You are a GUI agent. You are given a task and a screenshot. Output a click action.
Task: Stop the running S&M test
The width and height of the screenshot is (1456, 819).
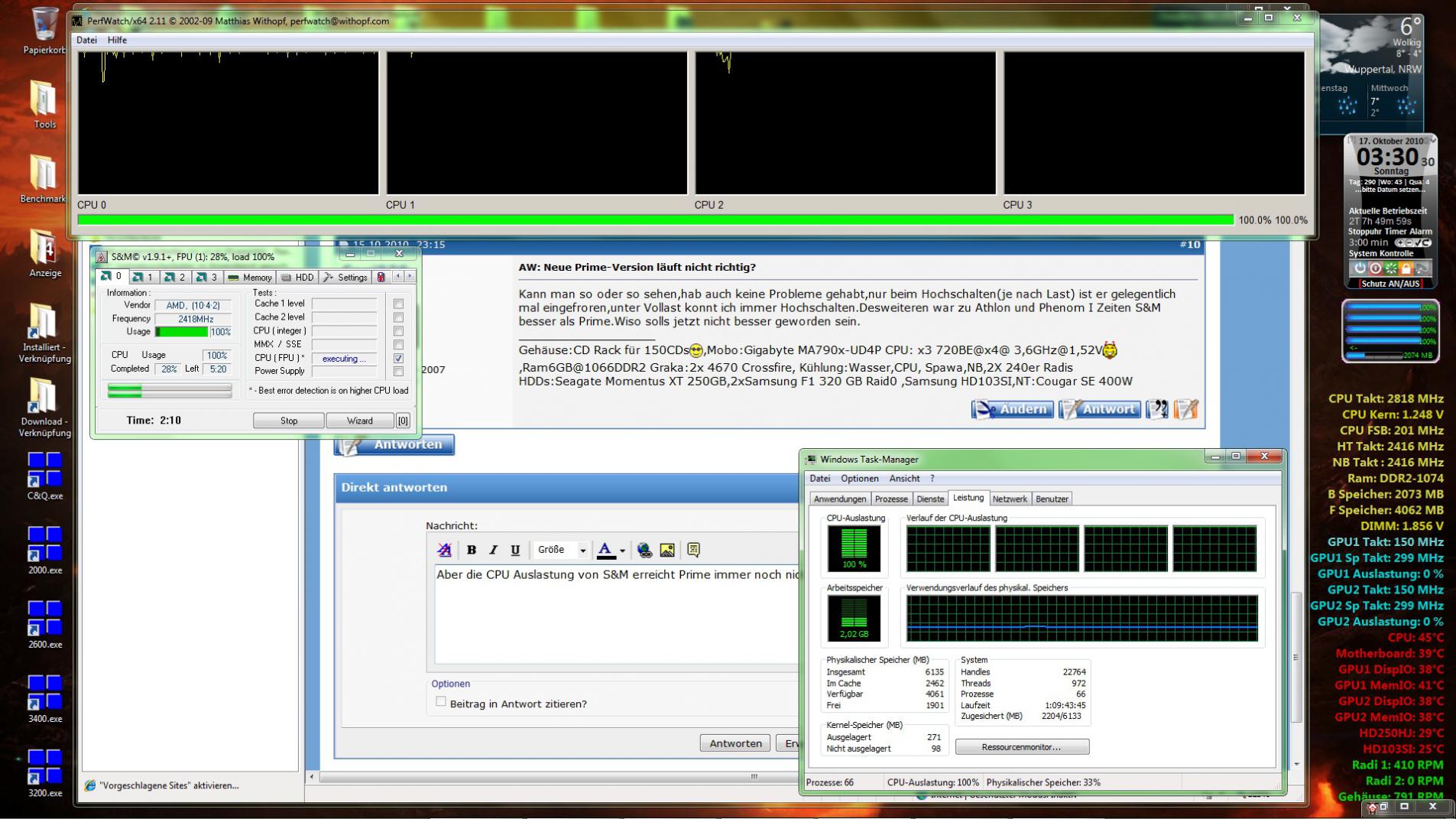(x=289, y=421)
